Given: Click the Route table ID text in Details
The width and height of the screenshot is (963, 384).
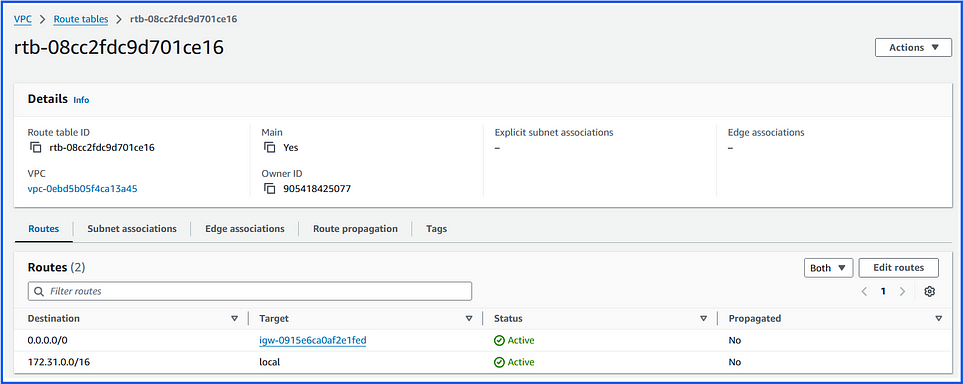Looking at the screenshot, I should [x=102, y=147].
